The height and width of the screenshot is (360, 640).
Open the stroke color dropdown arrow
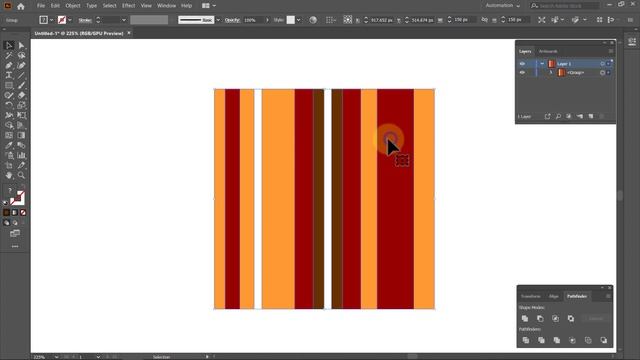(x=70, y=20)
